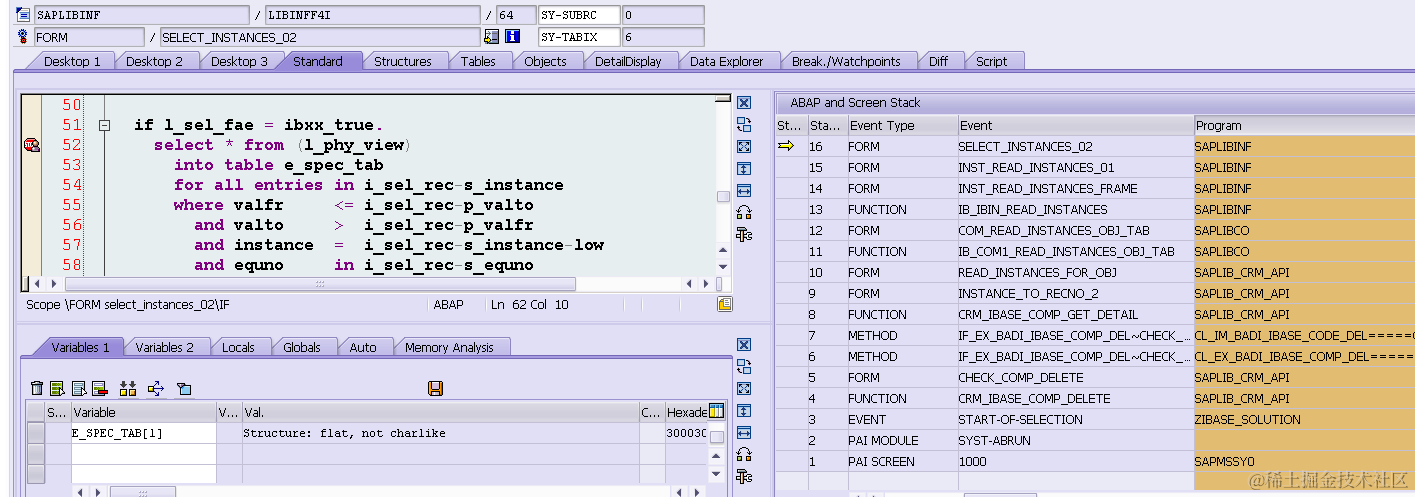This screenshot has width=1415, height=497.
Task: Switch to the Variables 2 tab
Action: coord(165,347)
